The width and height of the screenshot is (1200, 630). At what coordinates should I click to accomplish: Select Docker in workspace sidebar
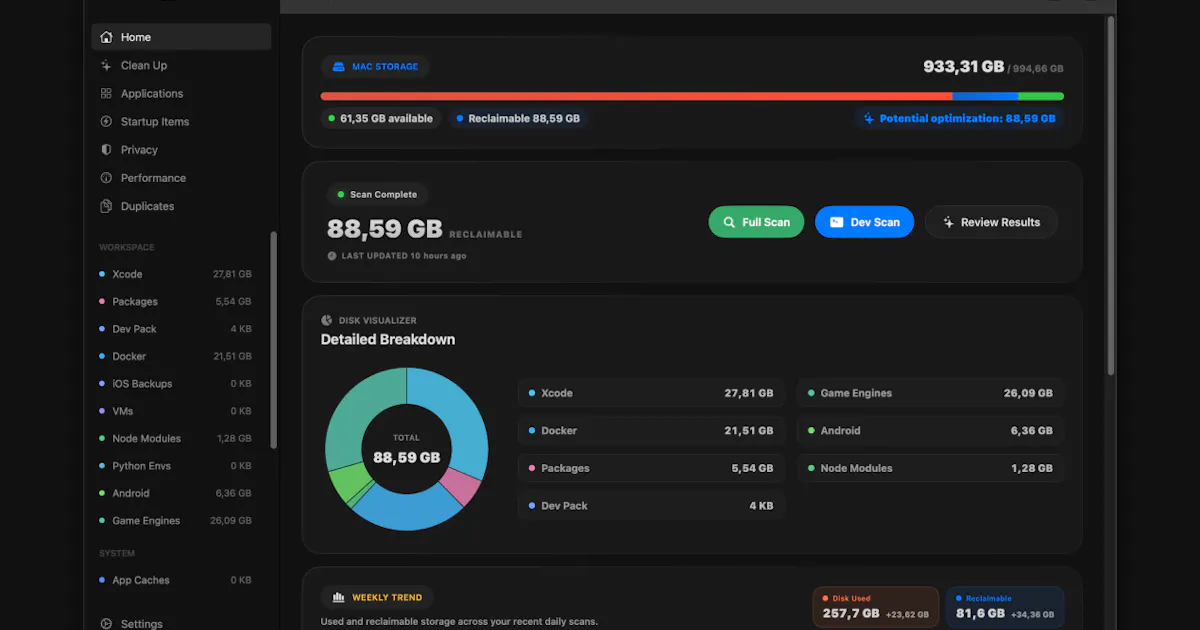tap(175, 356)
